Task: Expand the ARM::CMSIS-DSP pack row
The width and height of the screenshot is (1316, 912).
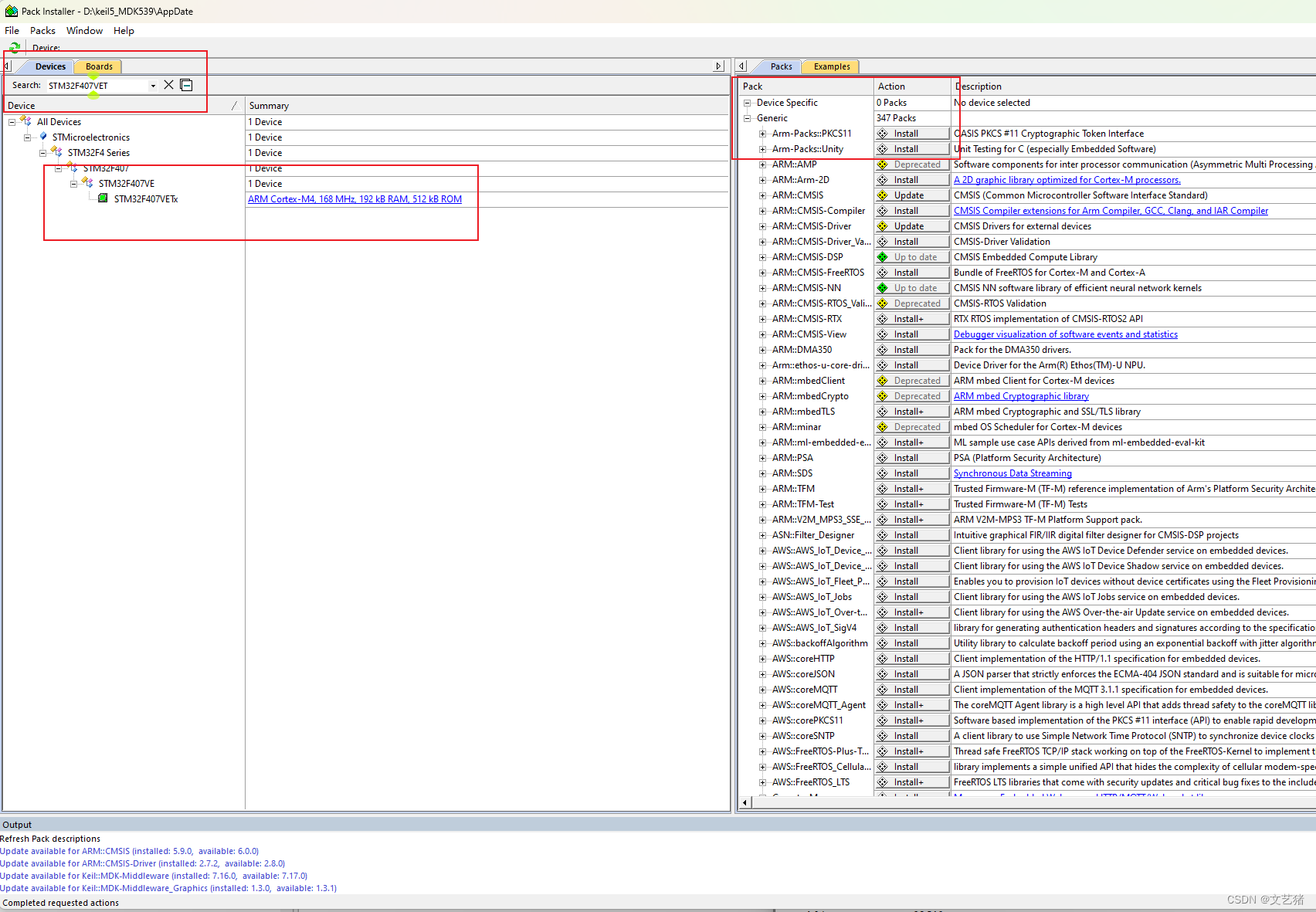Action: click(x=762, y=257)
